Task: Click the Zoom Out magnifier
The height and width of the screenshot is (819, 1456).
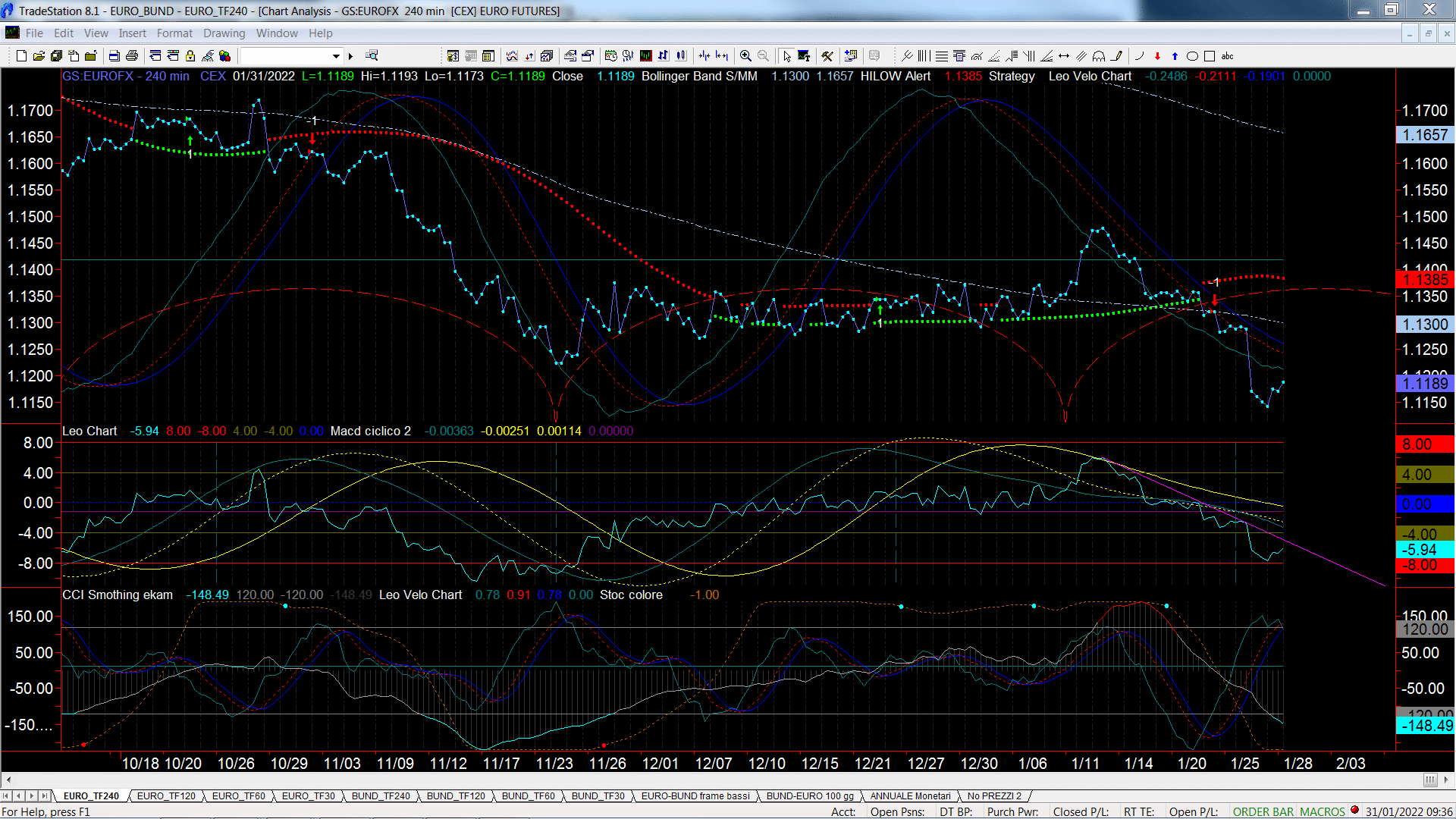Action: [763, 56]
